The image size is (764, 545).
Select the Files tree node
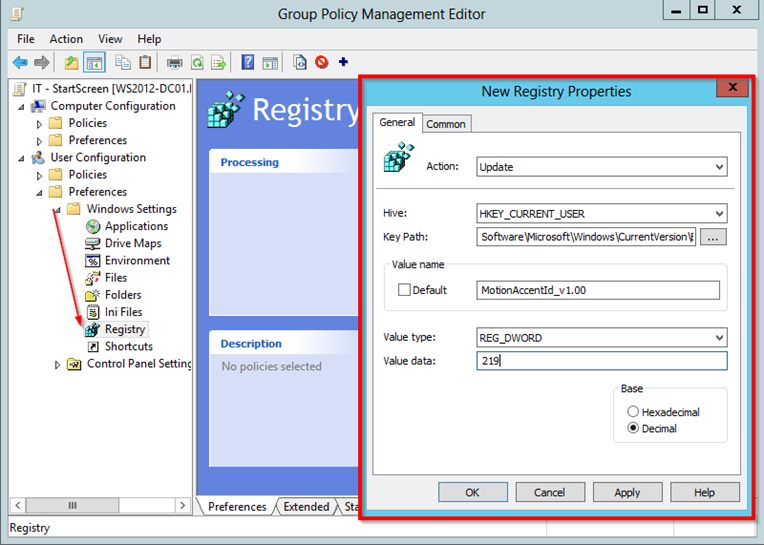coord(115,278)
